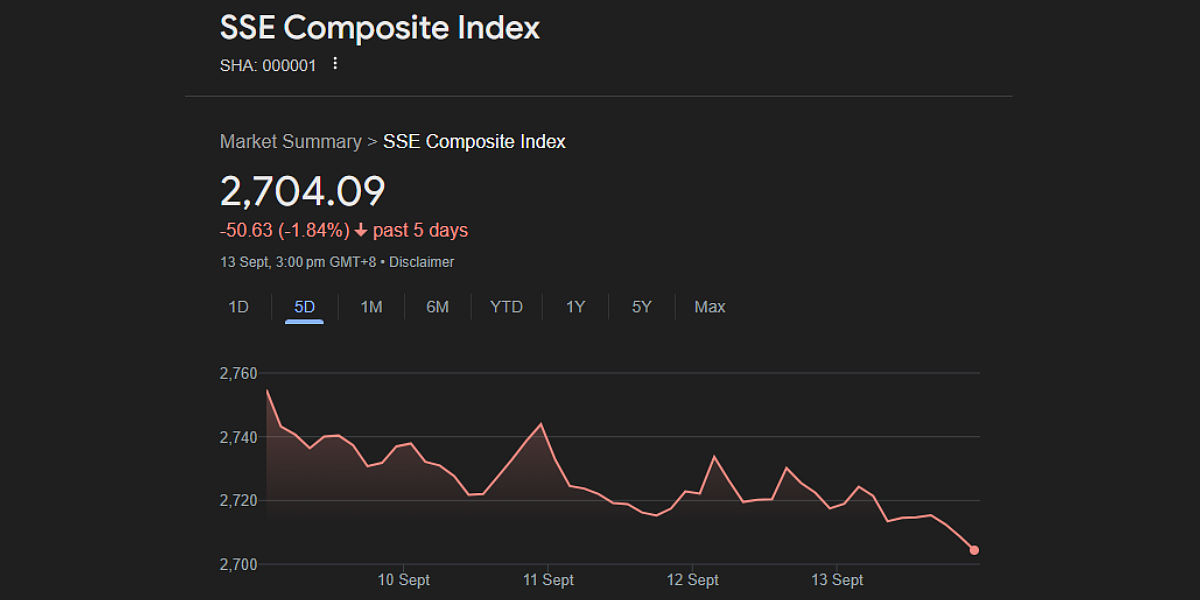The height and width of the screenshot is (600, 1200).
Task: Click the 2,740 y-axis label
Action: [238, 437]
